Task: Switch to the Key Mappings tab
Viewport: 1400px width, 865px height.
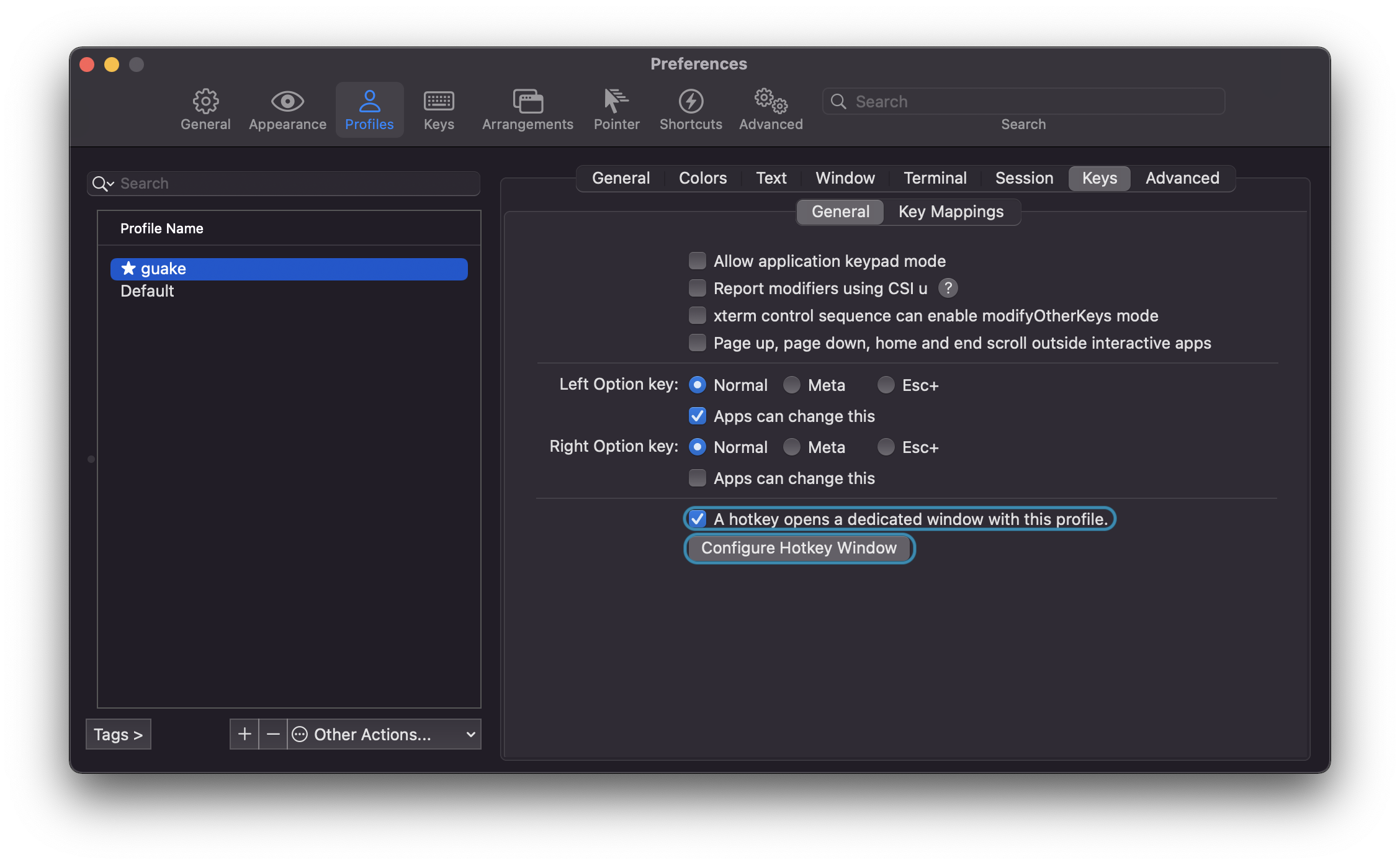Action: coord(951,212)
